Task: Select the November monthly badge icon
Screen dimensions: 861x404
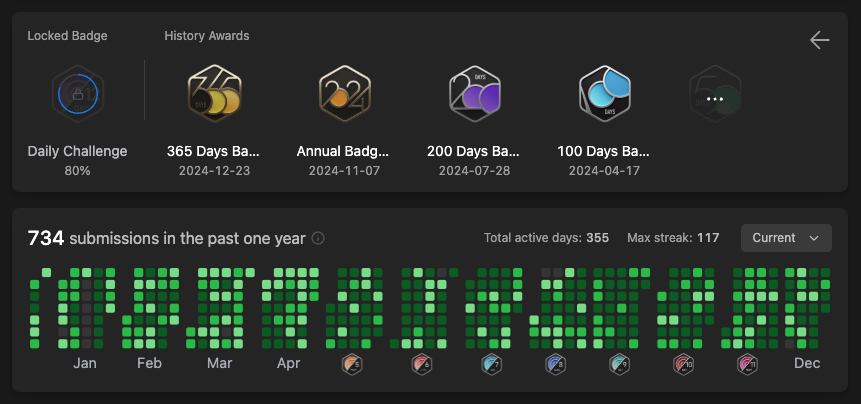Action: click(748, 364)
